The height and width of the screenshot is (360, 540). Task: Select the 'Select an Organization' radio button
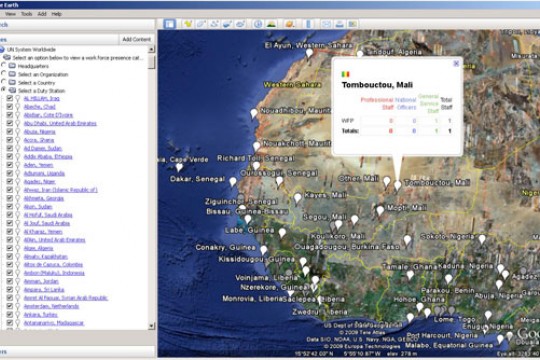pyautogui.click(x=3, y=74)
